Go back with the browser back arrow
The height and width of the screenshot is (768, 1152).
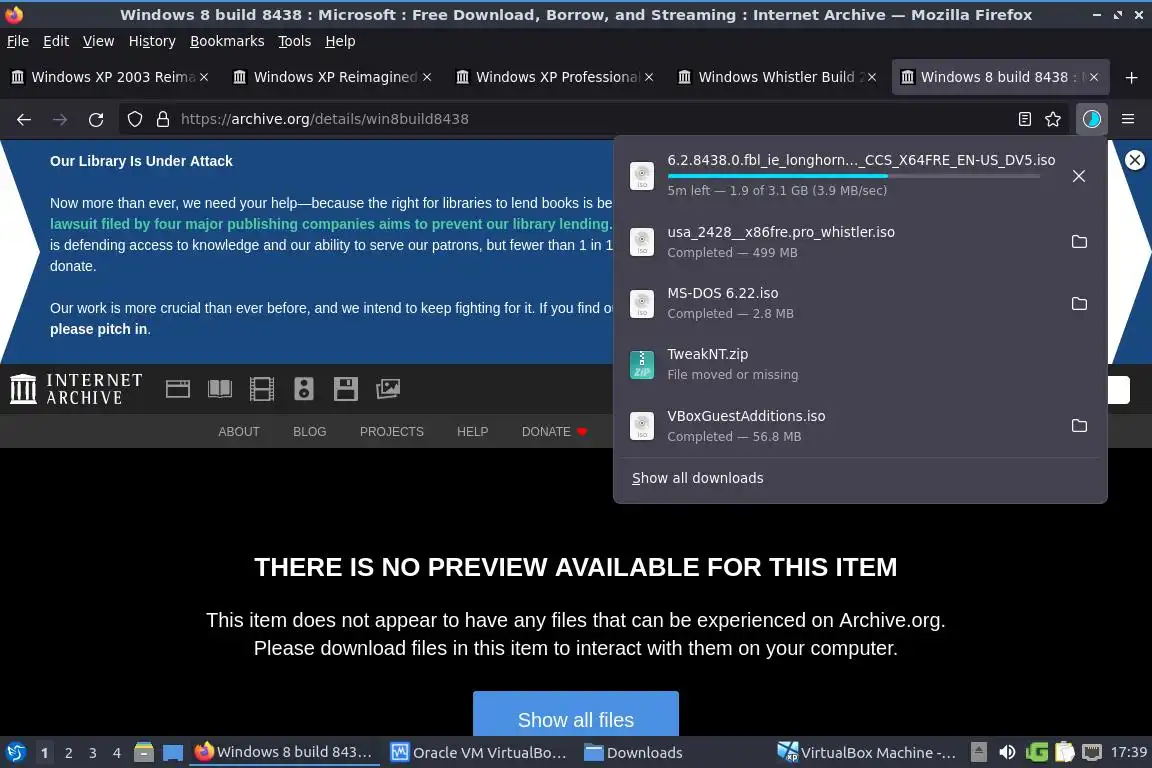(x=24, y=119)
